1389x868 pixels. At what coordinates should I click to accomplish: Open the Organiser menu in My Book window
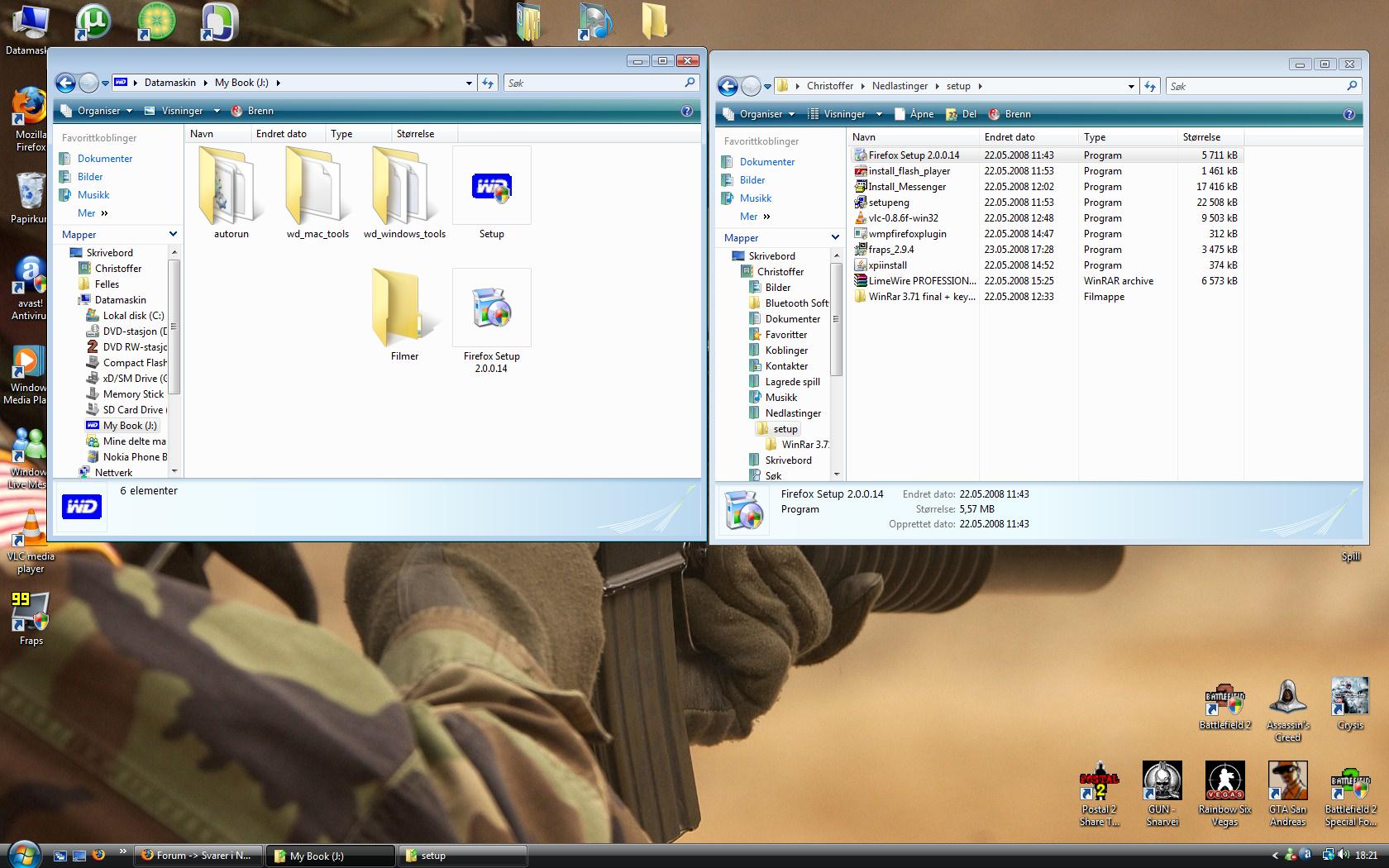(x=96, y=111)
